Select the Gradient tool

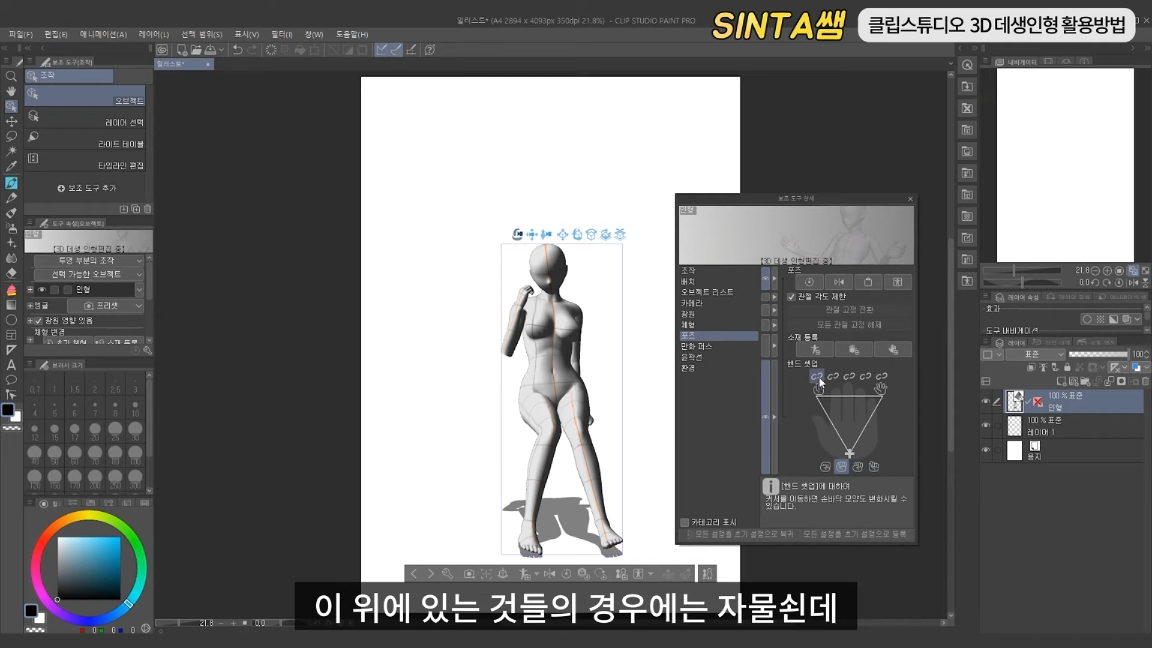(x=11, y=304)
